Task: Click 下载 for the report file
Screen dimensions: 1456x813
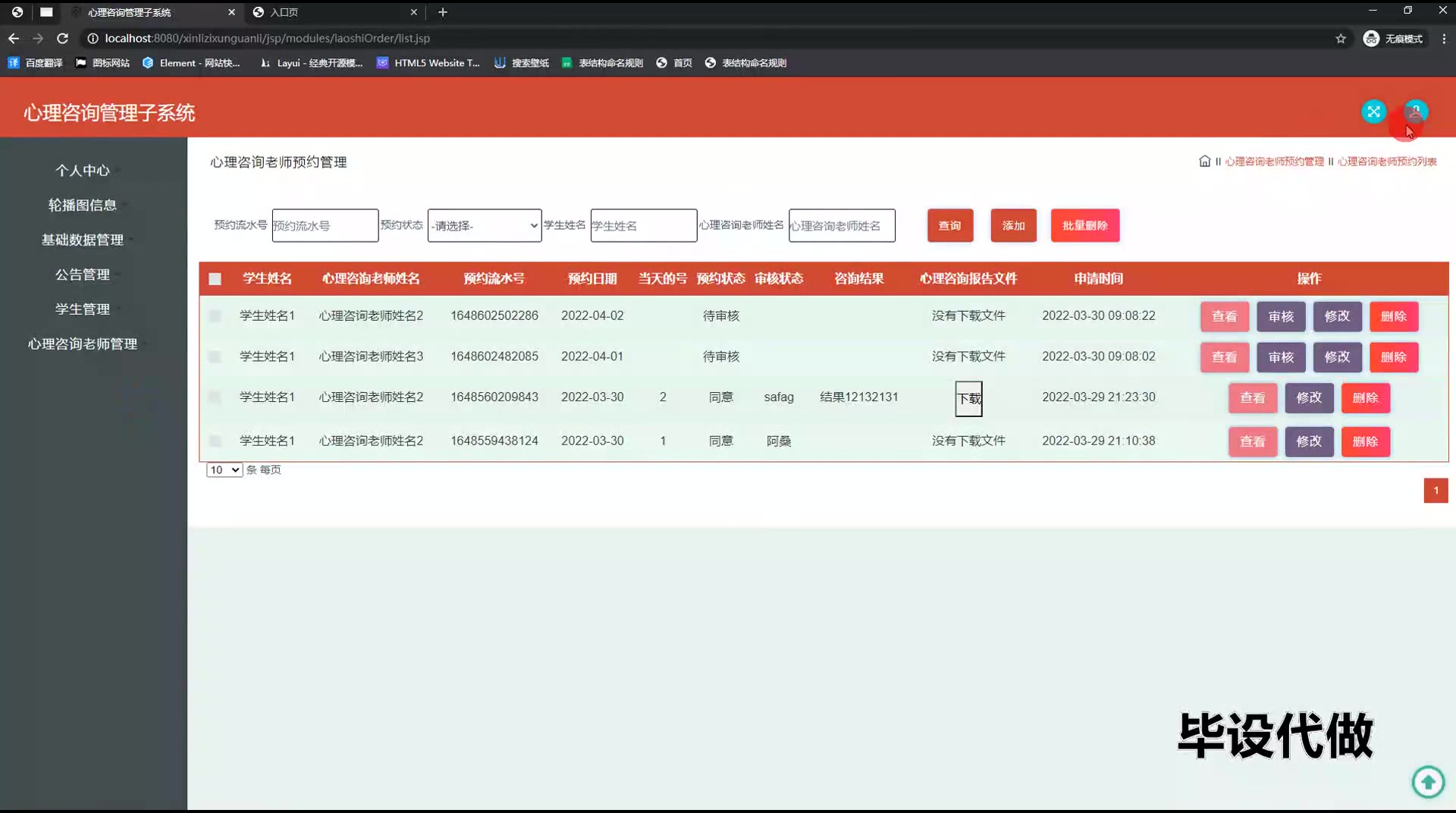Action: point(968,399)
